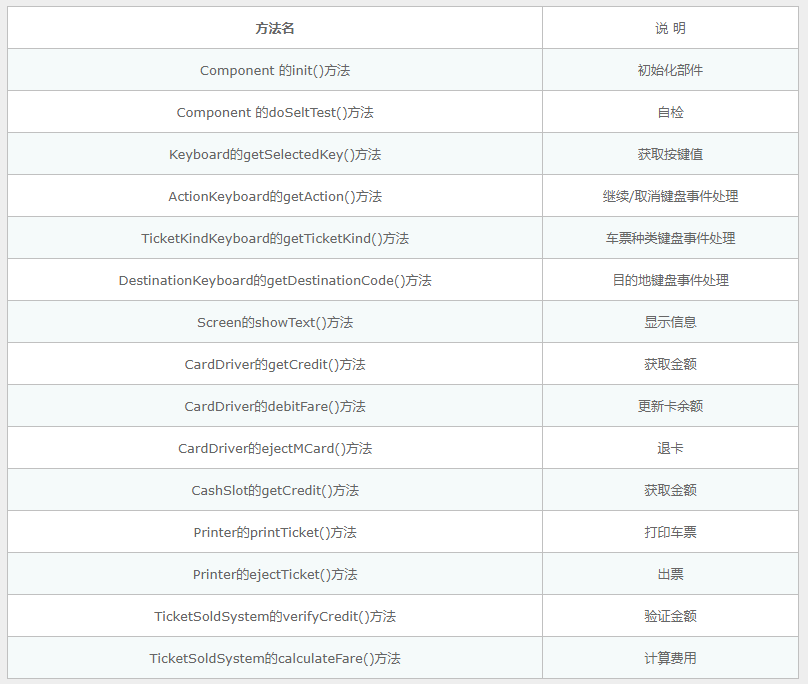Select the cell '验证金额'
Screen dimensions: 808x684
point(670,616)
